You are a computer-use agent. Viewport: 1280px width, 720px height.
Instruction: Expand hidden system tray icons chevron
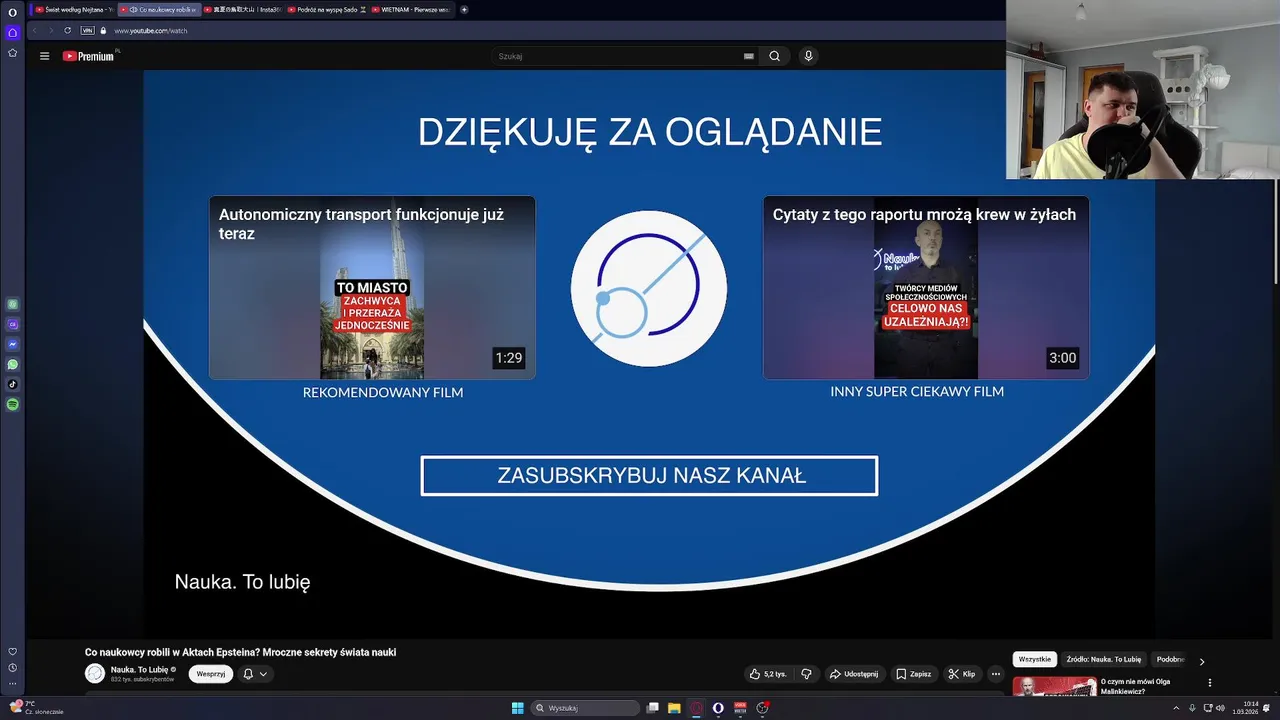pos(1177,708)
